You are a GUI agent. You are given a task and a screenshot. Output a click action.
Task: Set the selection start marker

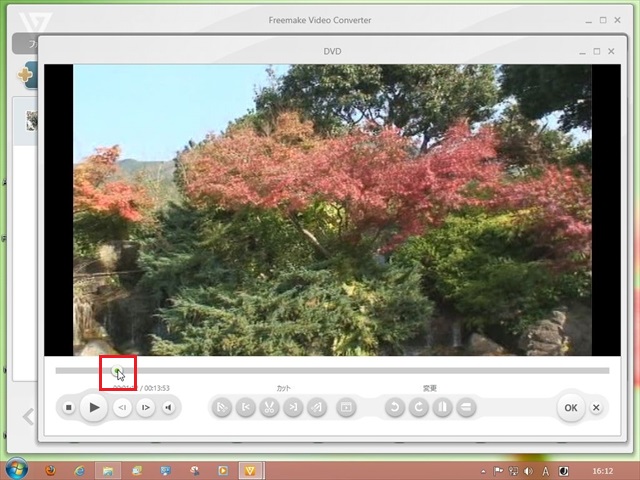[245, 407]
